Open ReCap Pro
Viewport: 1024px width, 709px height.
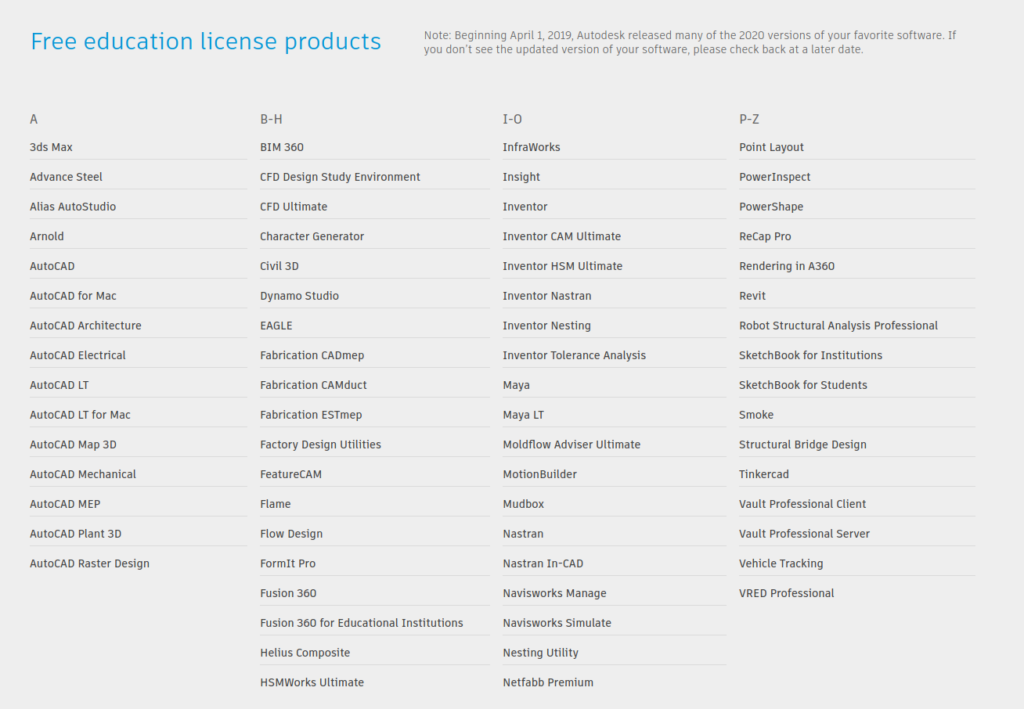coord(765,236)
